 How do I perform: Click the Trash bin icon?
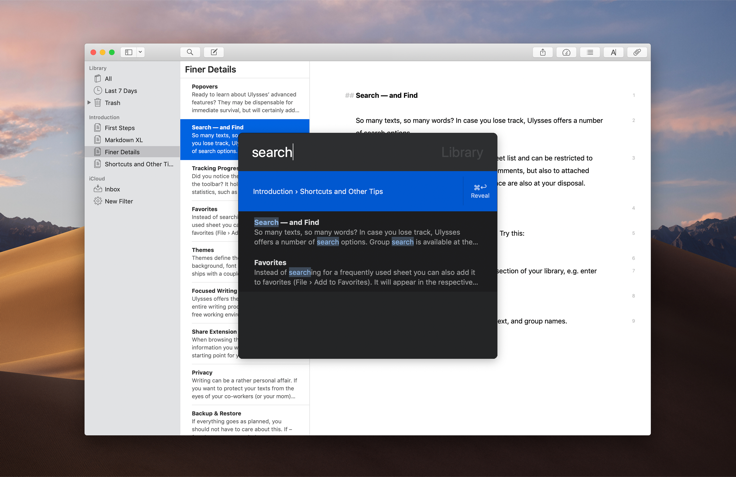click(98, 103)
